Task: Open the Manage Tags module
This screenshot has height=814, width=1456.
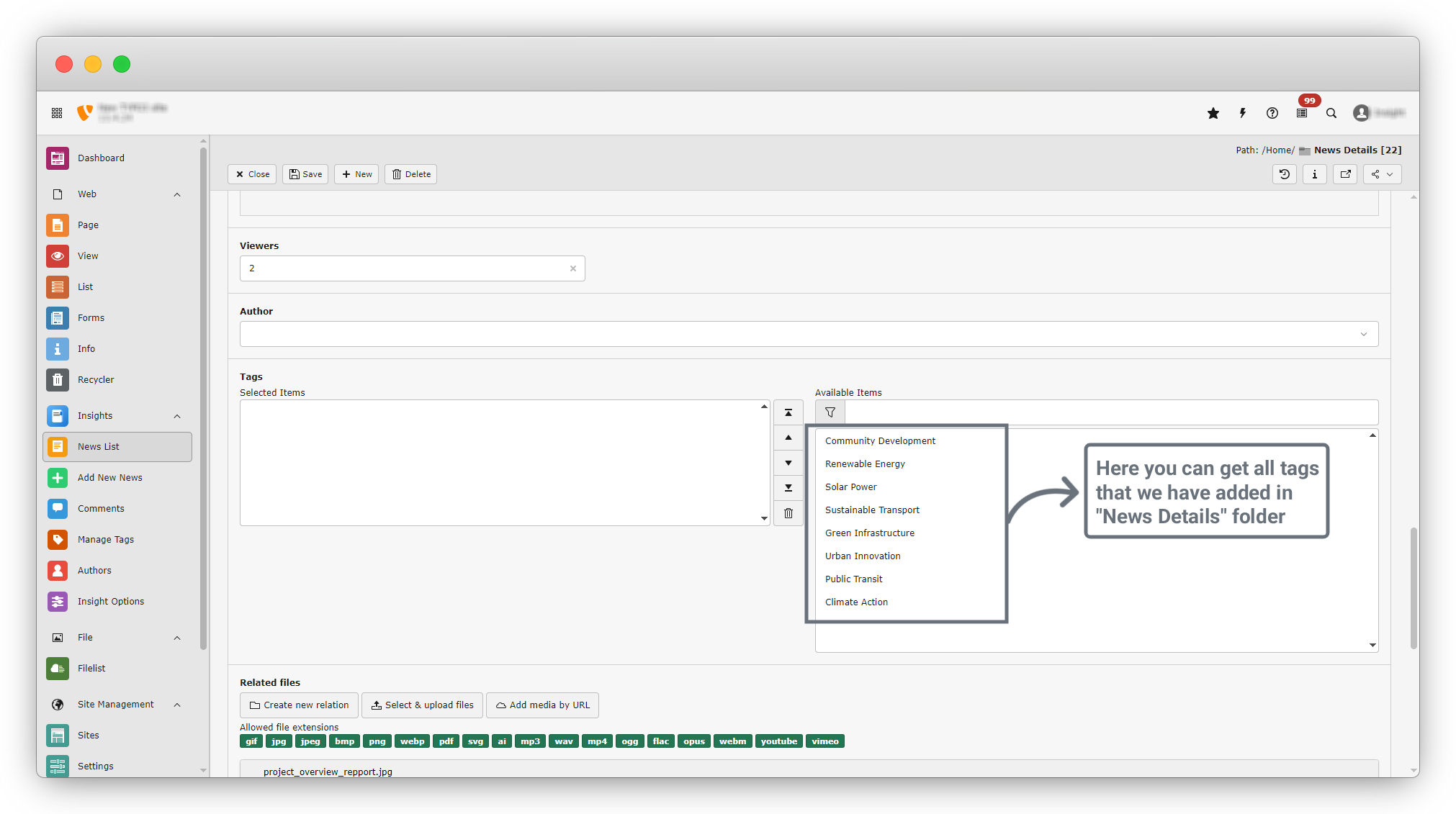Action: [x=106, y=539]
